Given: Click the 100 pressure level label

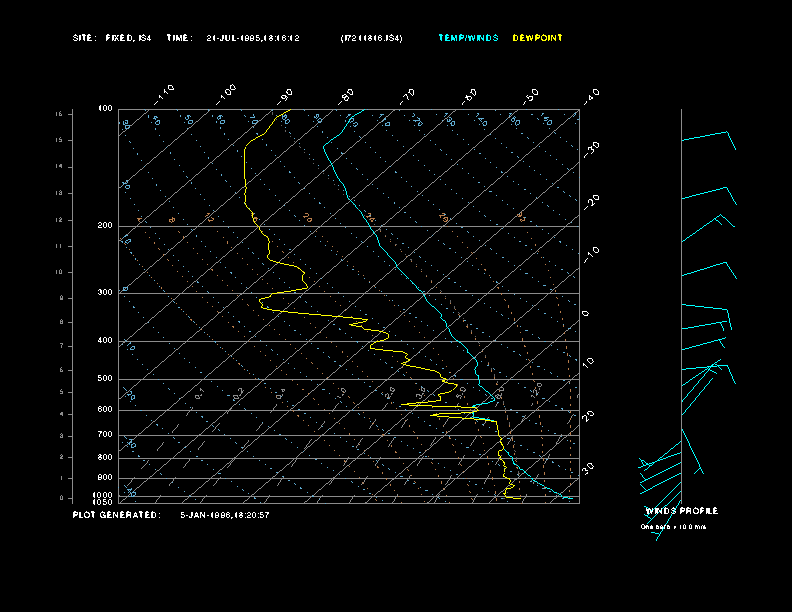Looking at the screenshot, I should click(105, 108).
